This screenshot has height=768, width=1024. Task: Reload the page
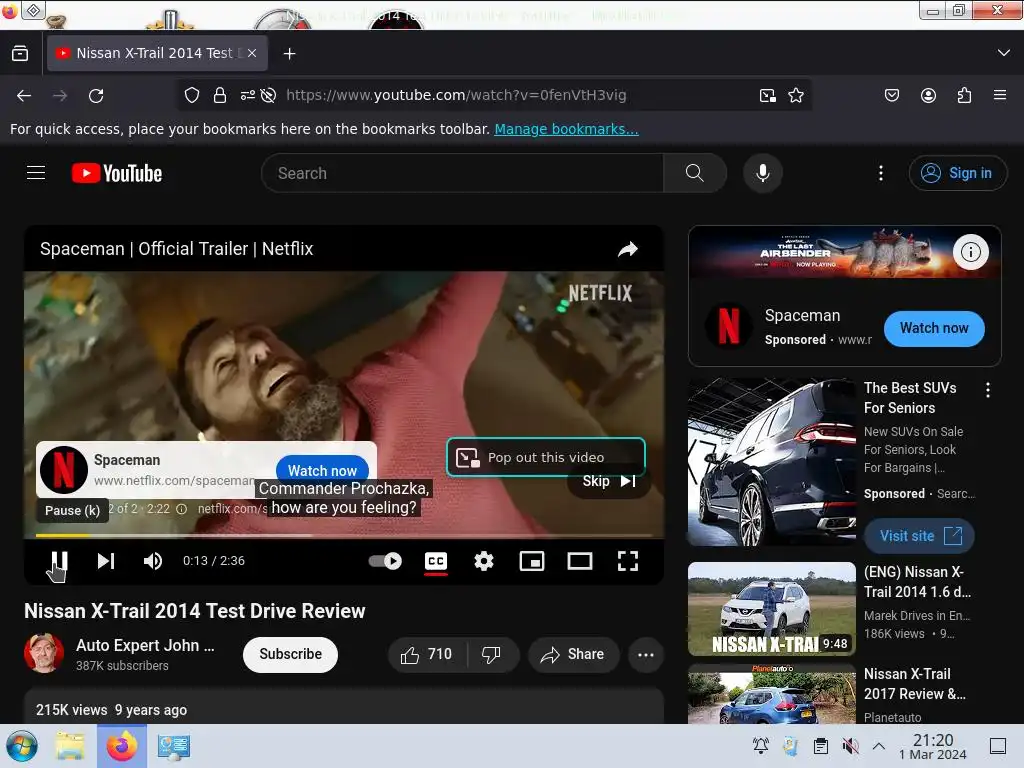click(x=96, y=96)
